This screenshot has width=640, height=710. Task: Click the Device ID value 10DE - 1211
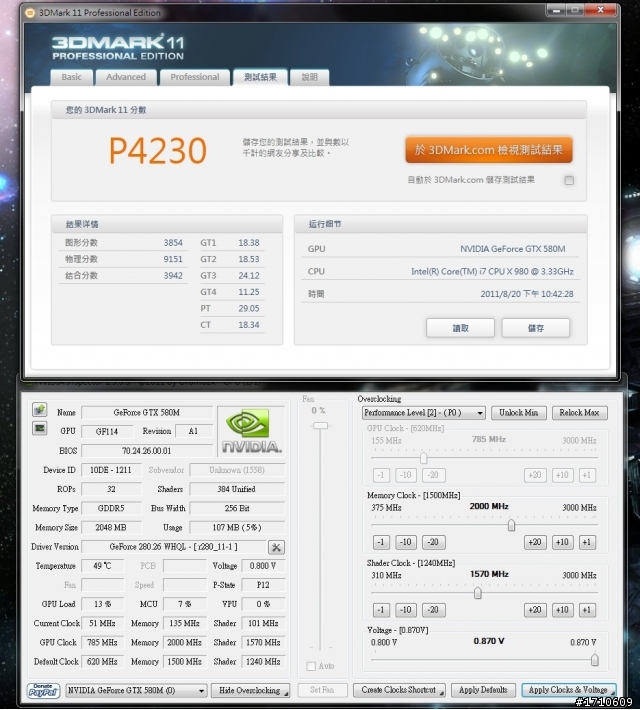click(111, 470)
